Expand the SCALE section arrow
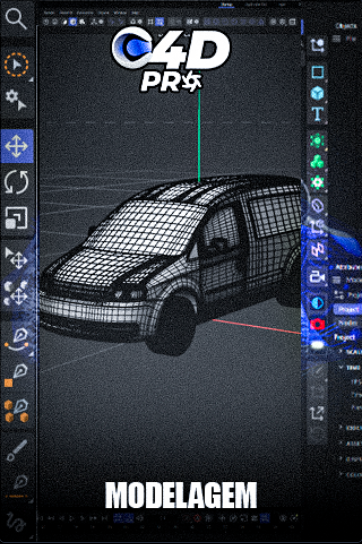Viewport: 362px width, 544px height. [341, 352]
